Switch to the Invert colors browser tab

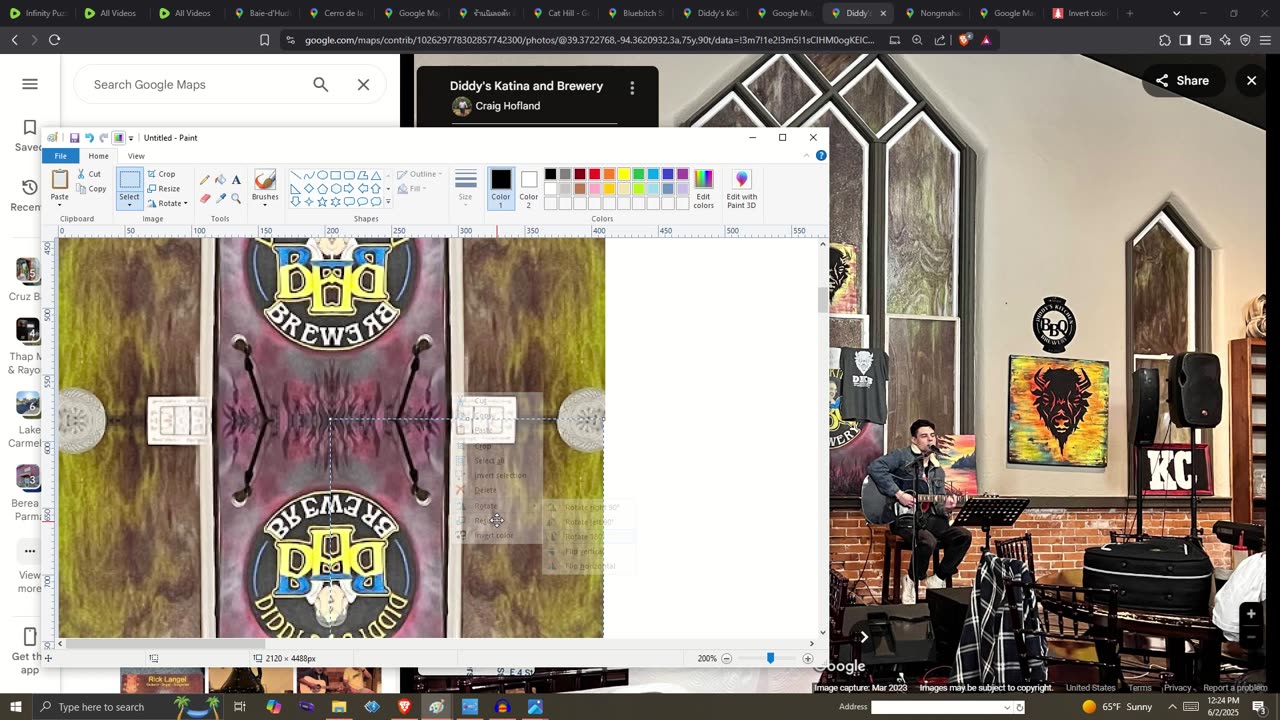1080,13
